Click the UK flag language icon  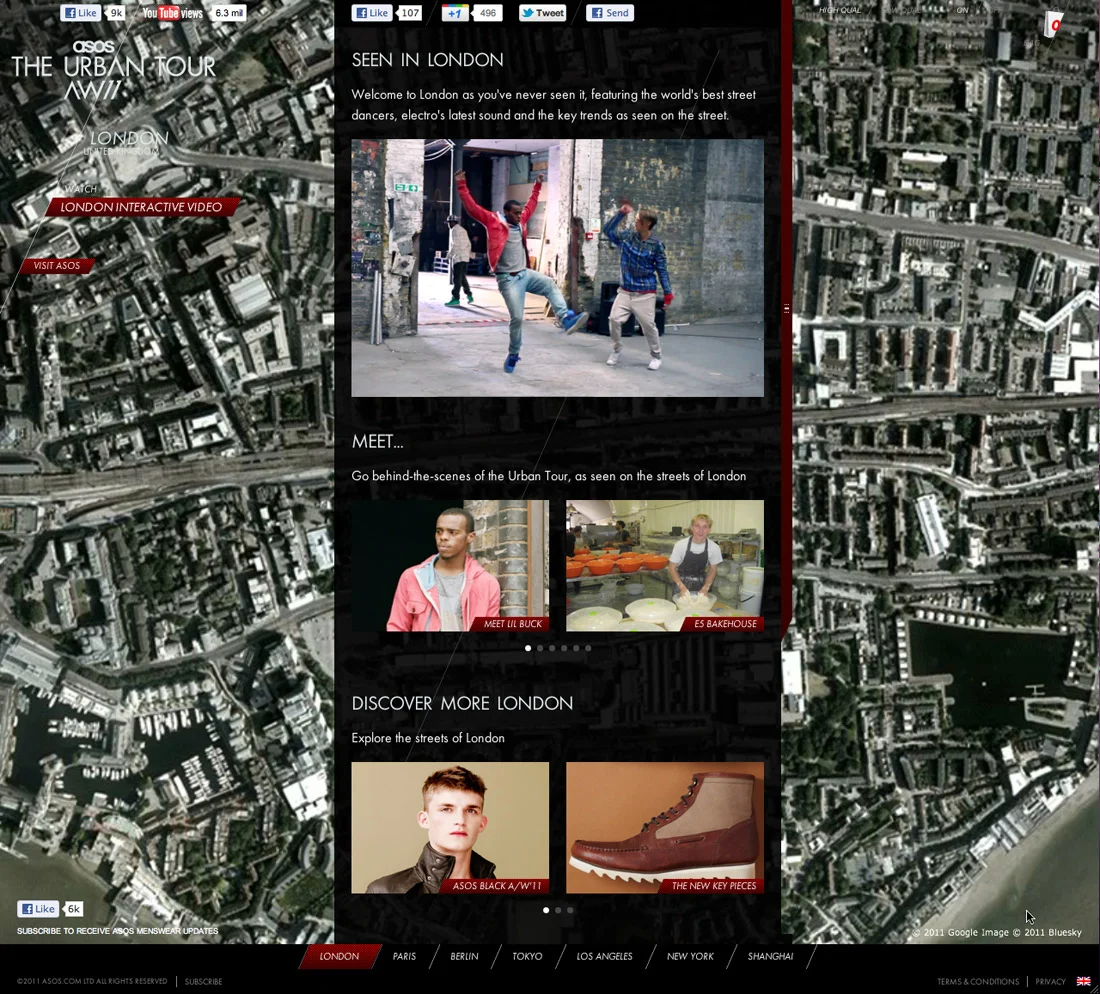click(x=1084, y=981)
